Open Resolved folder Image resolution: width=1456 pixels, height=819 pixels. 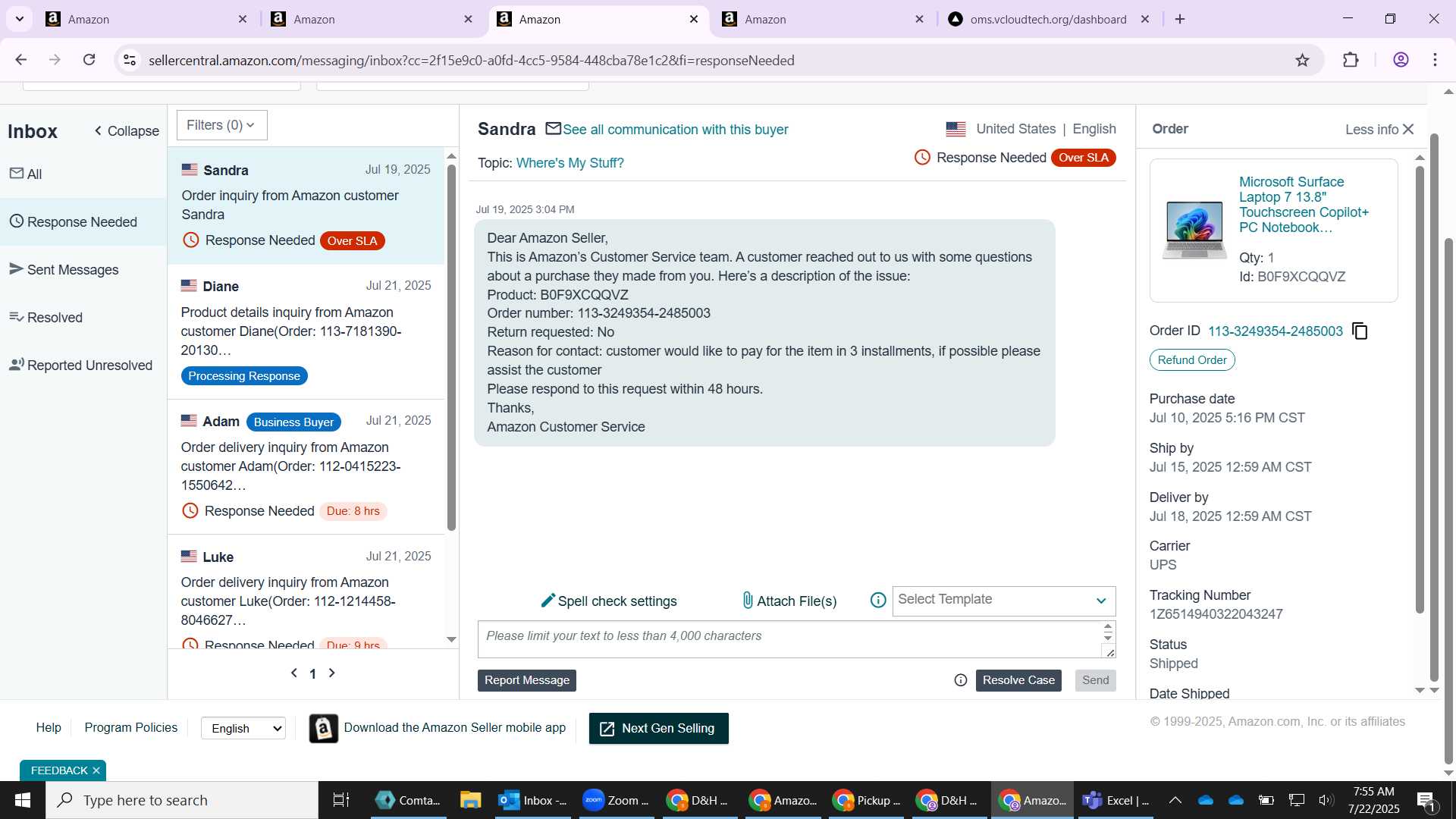[x=83, y=318]
